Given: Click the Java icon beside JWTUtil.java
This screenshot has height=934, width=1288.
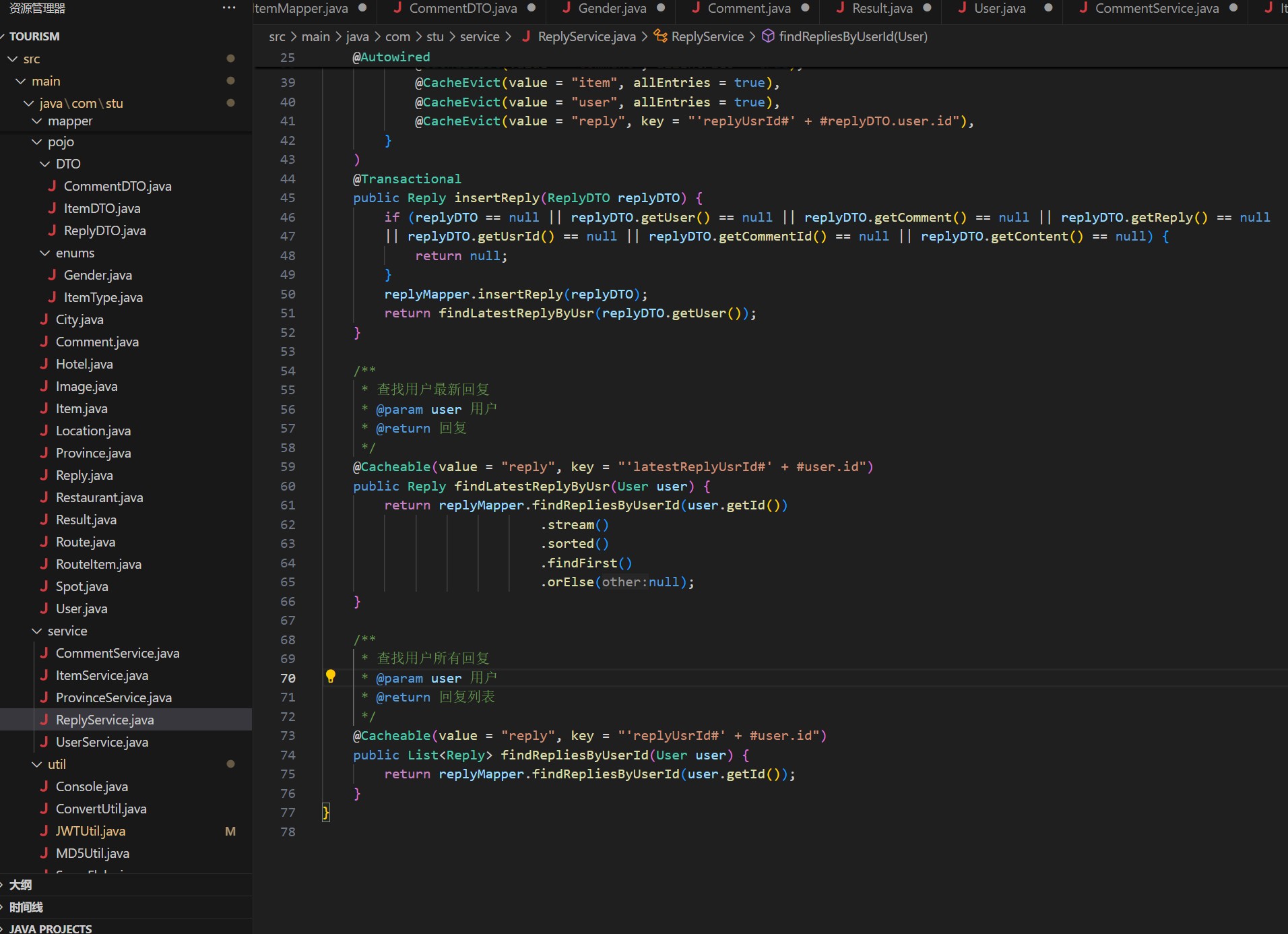Looking at the screenshot, I should click(x=44, y=831).
